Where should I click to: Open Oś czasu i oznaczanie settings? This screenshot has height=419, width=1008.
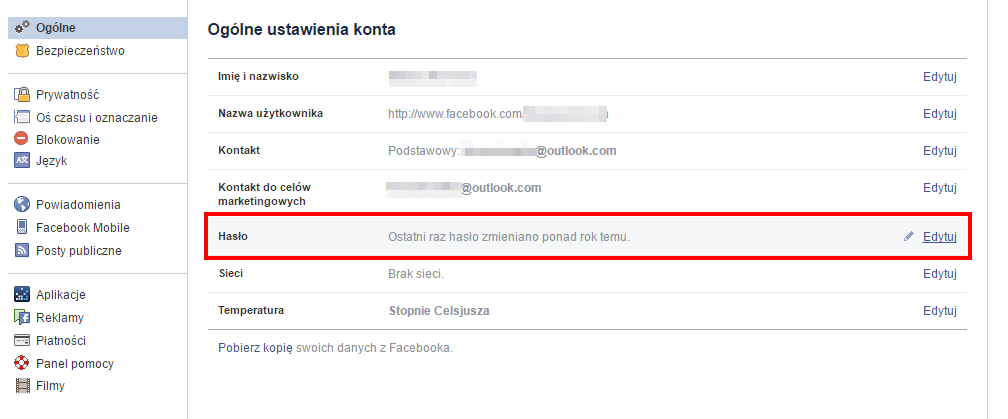pos(98,117)
